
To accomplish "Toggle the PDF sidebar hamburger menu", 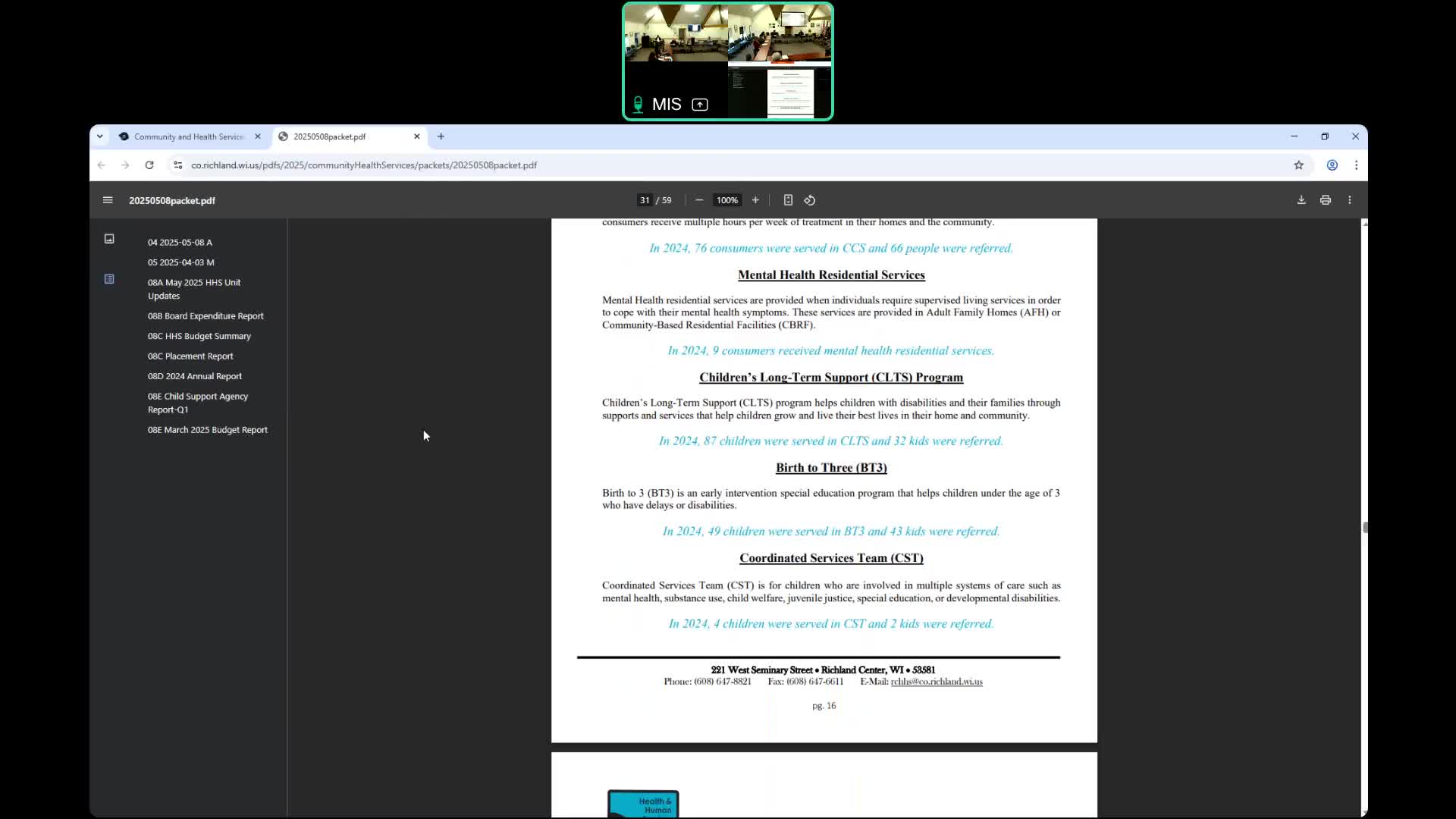I will click(108, 200).
